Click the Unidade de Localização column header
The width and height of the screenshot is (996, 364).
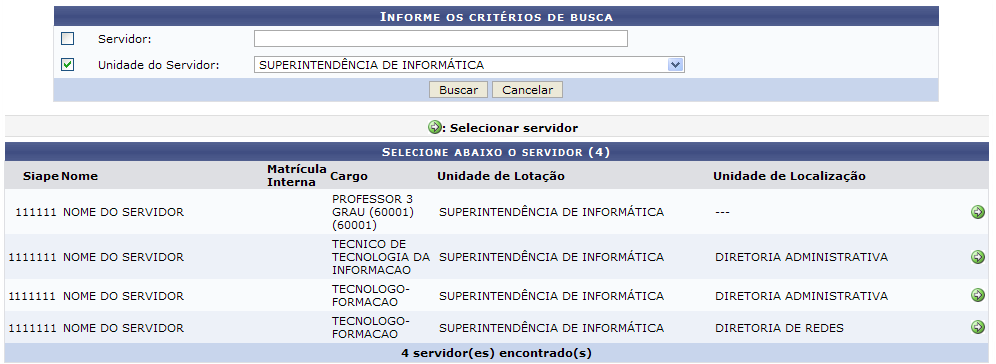click(789, 176)
